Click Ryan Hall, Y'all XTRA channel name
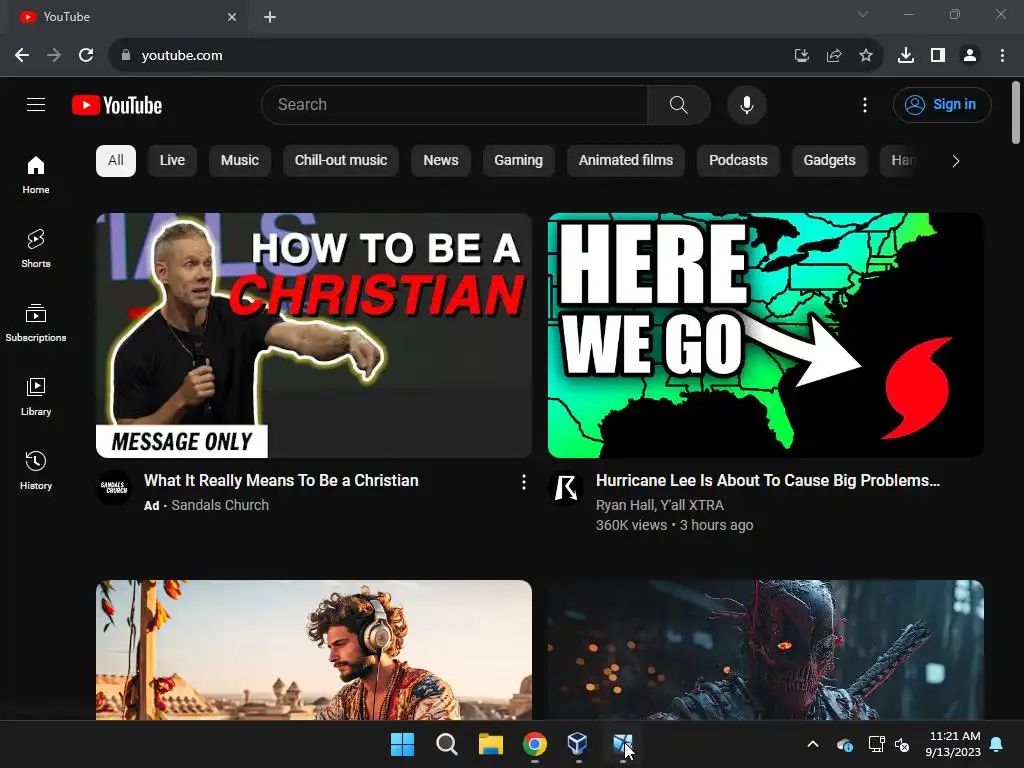This screenshot has width=1024, height=768. 660,505
